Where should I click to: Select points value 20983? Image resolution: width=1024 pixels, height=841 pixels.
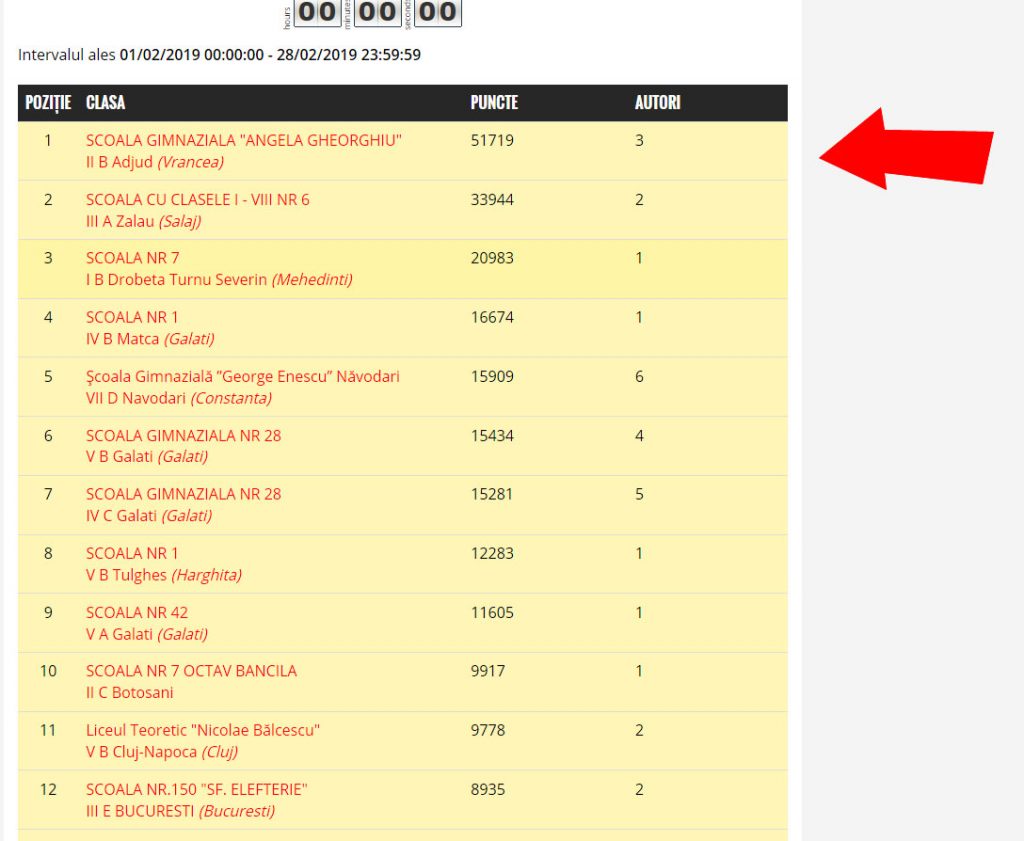point(492,258)
